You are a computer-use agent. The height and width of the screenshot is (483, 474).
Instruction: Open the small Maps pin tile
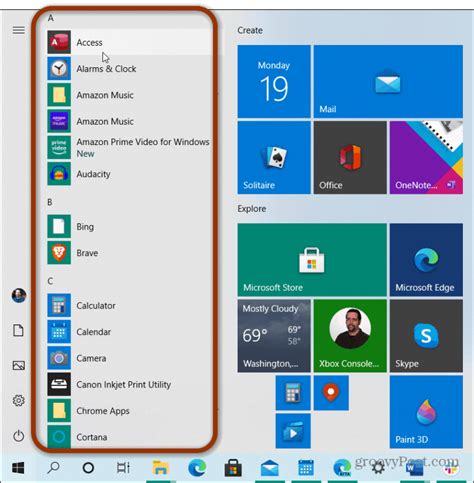331,393
